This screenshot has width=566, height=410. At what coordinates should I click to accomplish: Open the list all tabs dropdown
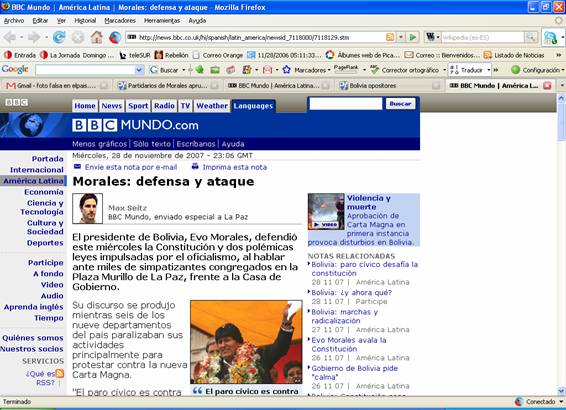(562, 86)
